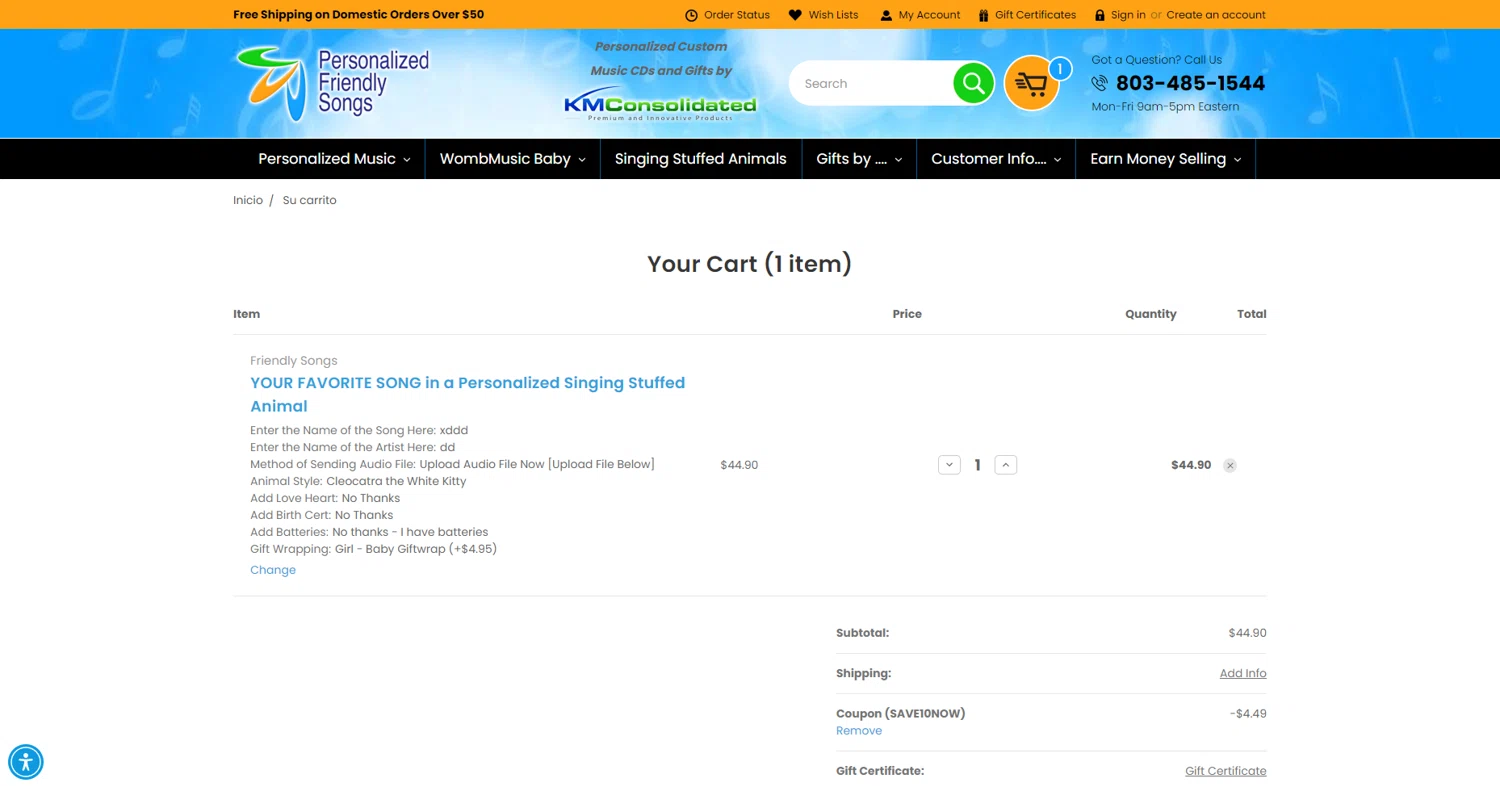Click 'Enter the Name of the Song Here: xddd'

[359, 430]
